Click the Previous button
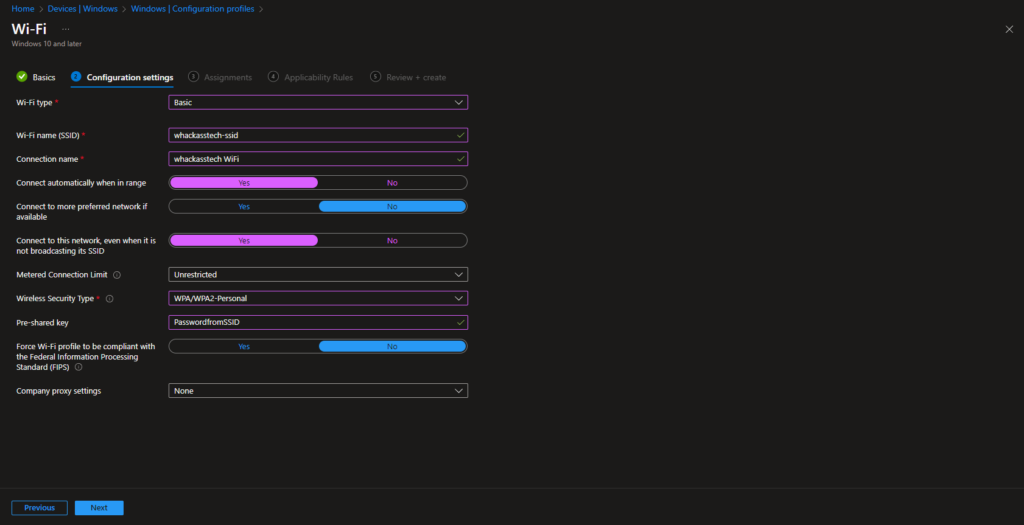This screenshot has width=1024, height=525. click(x=39, y=508)
